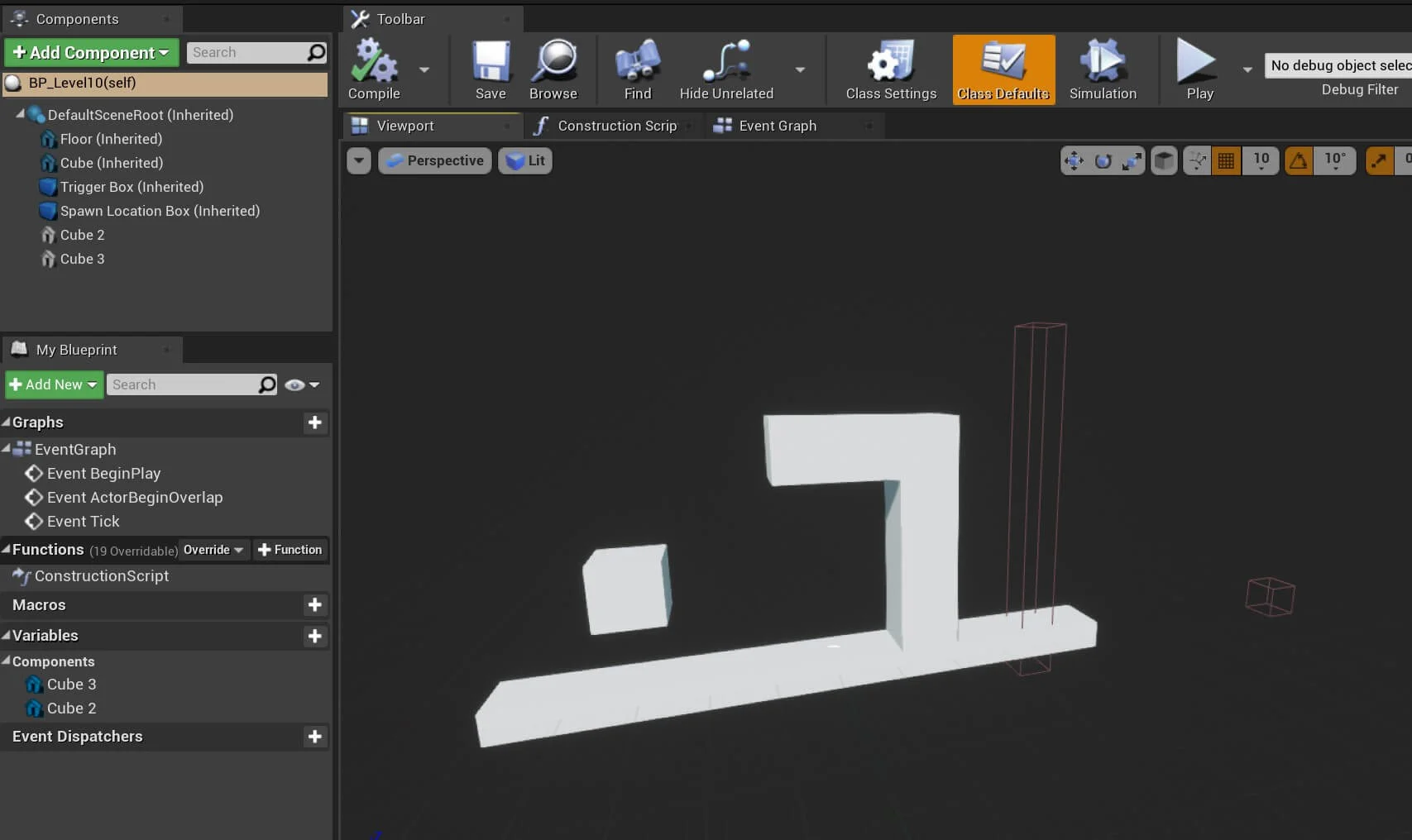Open the Add Component dropdown
Image resolution: width=1412 pixels, height=840 pixels.
(91, 53)
